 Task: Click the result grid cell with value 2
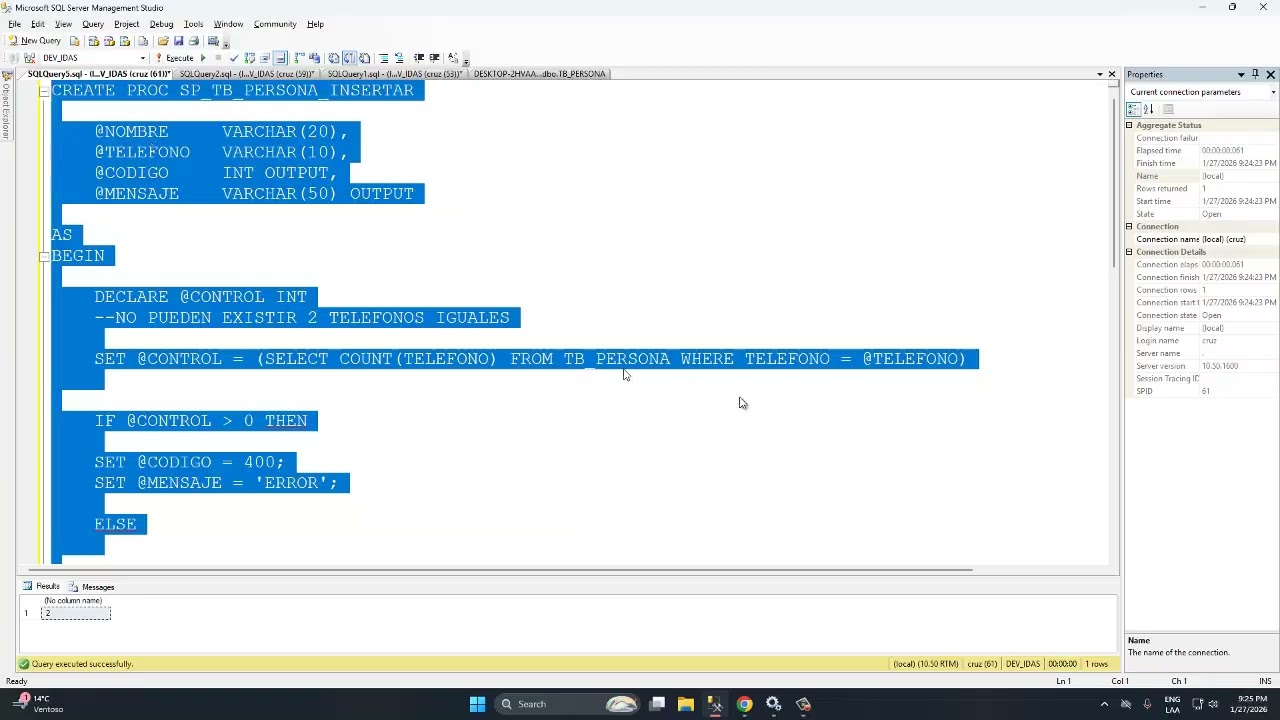coord(76,613)
